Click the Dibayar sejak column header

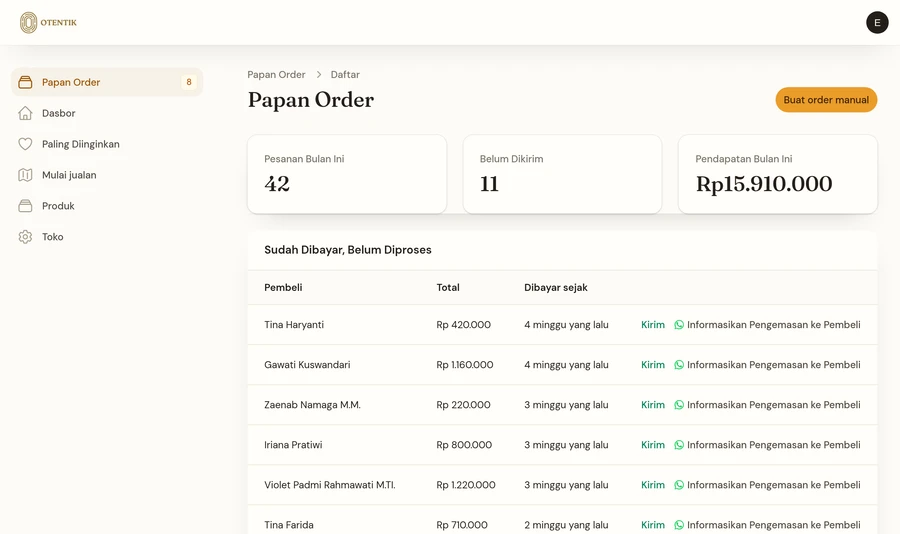point(556,288)
